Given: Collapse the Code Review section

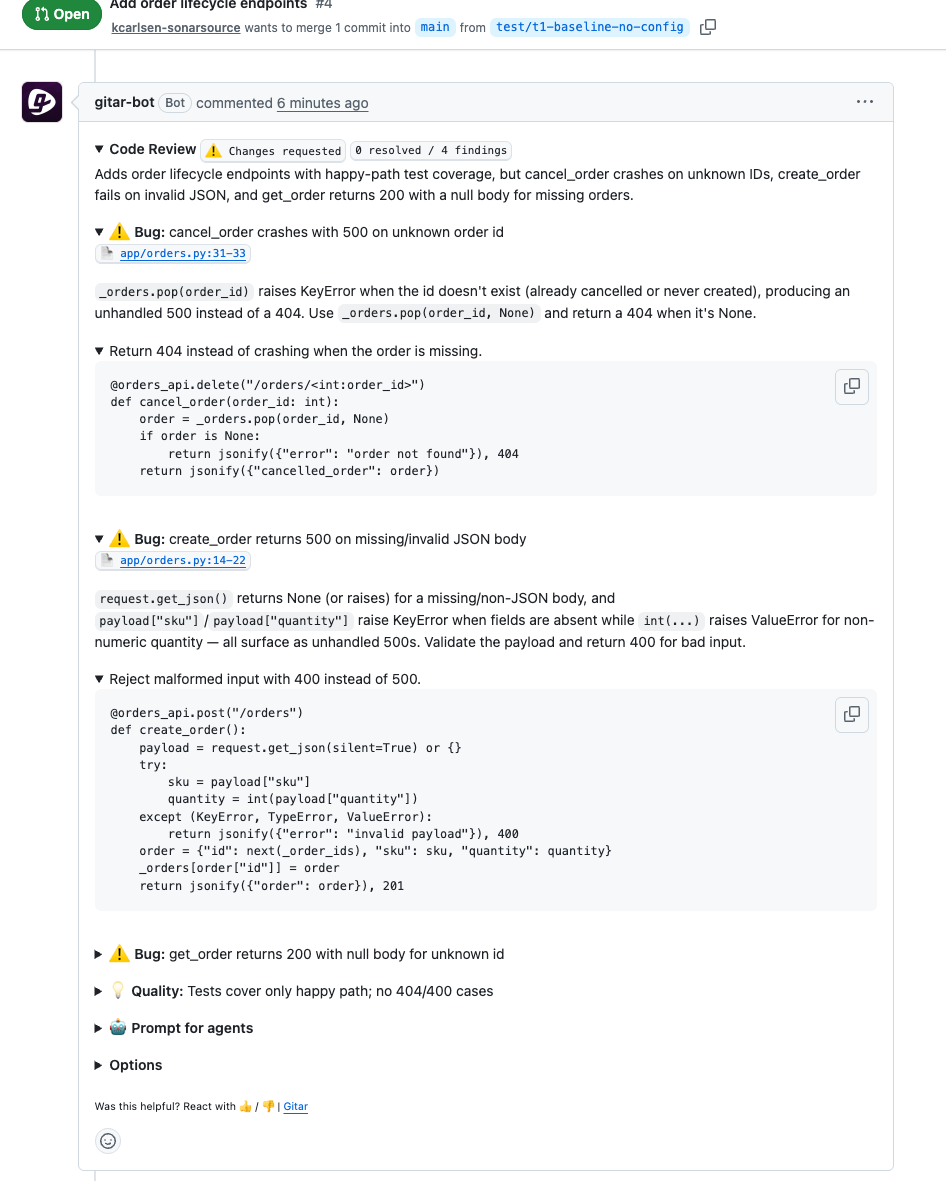Looking at the screenshot, I should [99, 149].
